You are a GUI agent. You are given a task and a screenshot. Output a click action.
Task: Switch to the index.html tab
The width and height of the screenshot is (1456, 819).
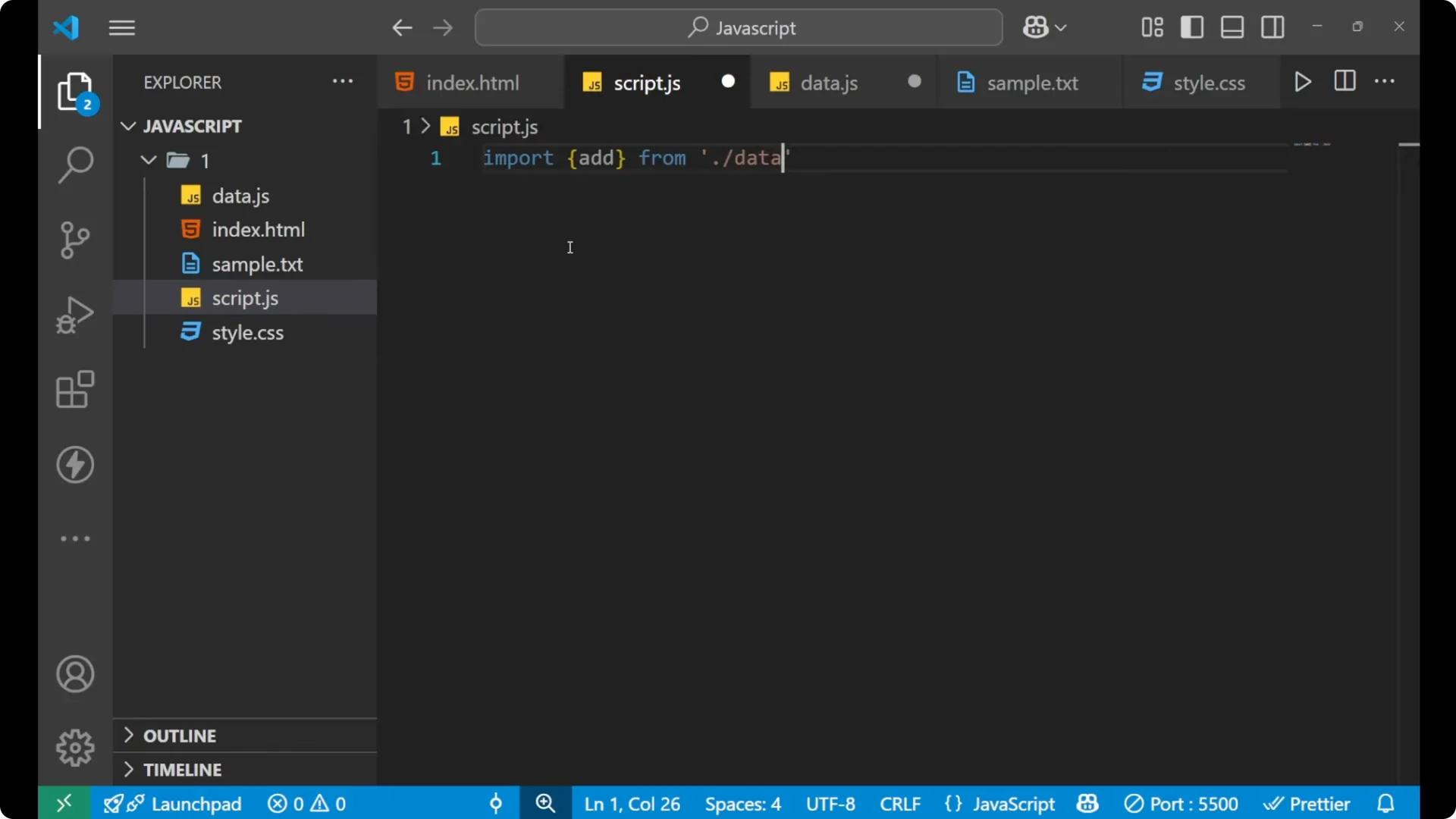pyautogui.click(x=470, y=82)
